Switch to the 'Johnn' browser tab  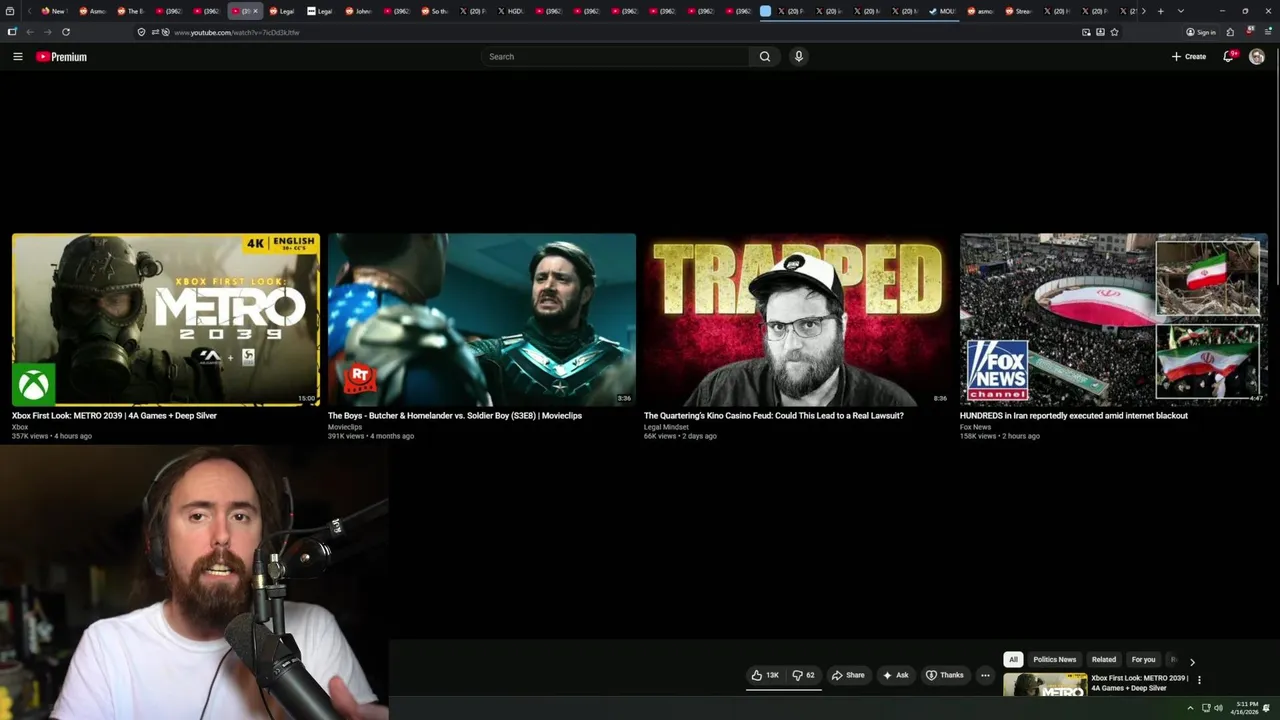[x=359, y=11]
